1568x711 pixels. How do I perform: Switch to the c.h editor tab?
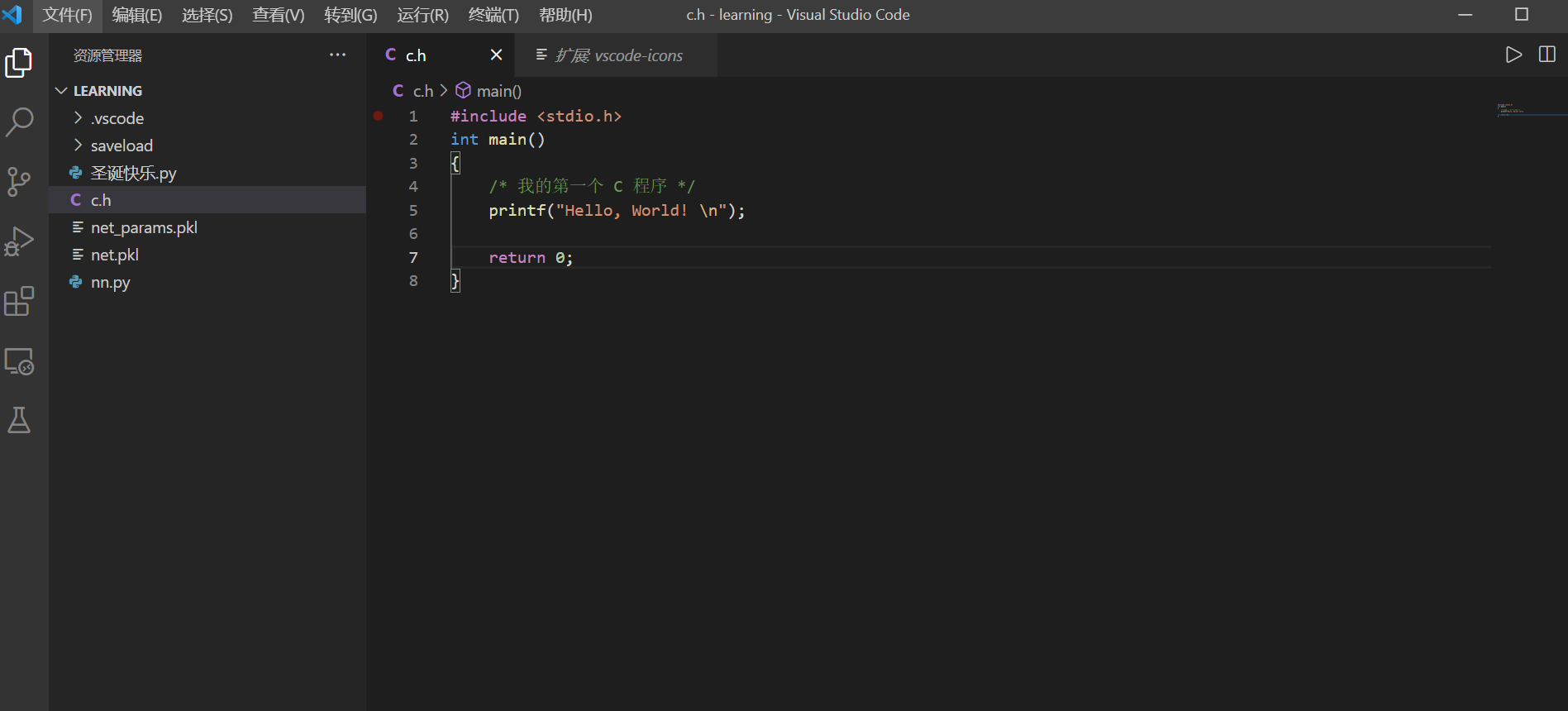[441, 55]
